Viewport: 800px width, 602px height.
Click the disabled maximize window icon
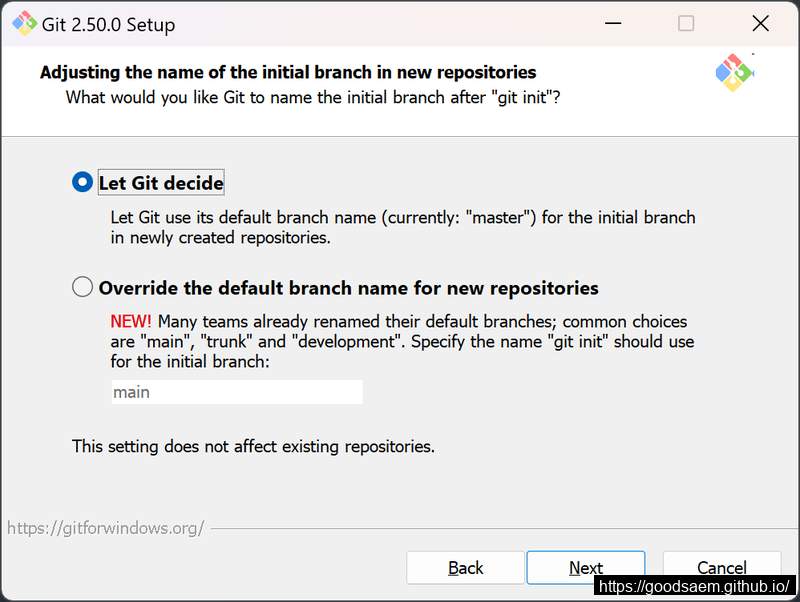686,23
